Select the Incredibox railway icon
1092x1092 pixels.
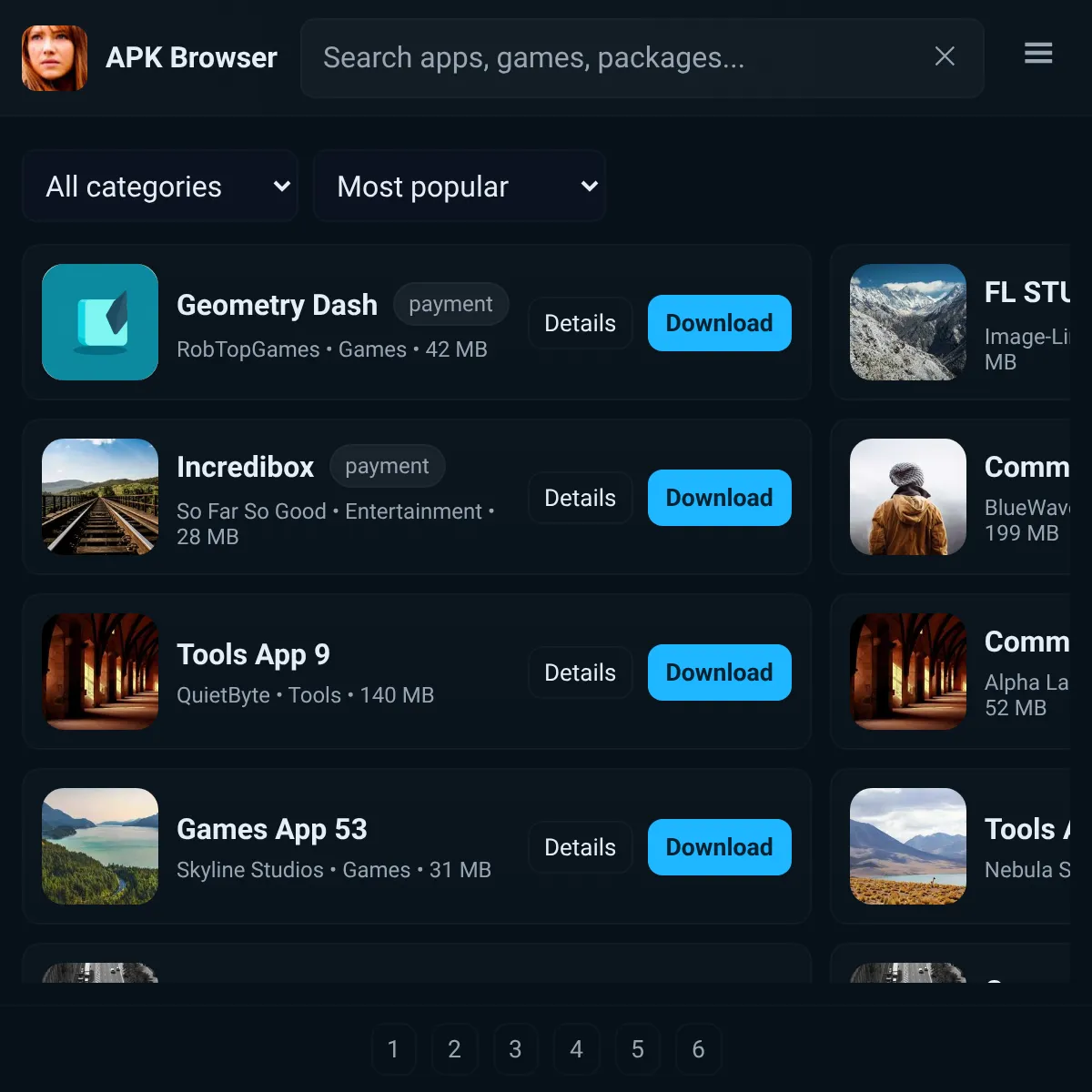tap(100, 497)
